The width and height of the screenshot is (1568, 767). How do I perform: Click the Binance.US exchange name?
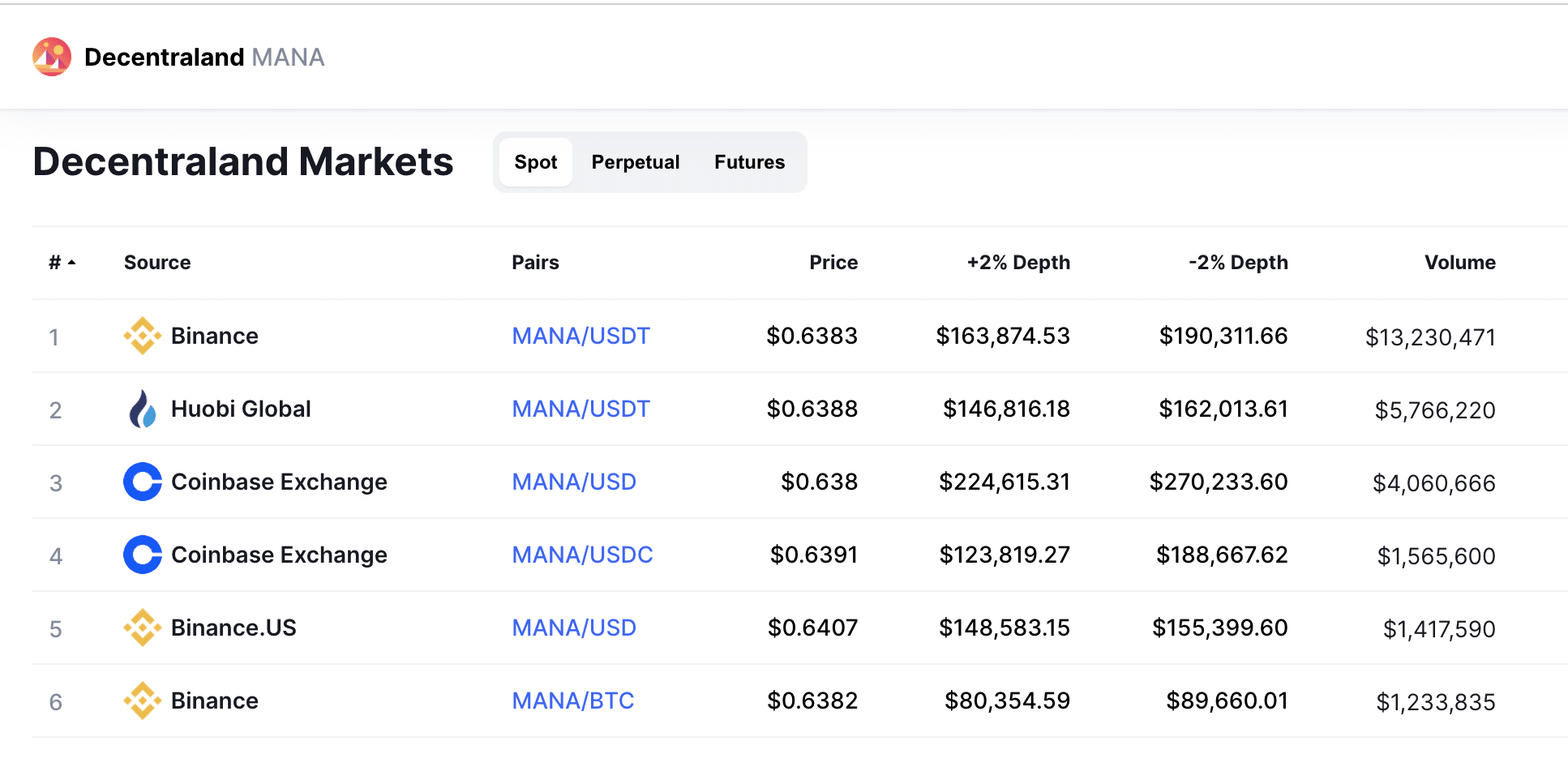pyautogui.click(x=233, y=628)
